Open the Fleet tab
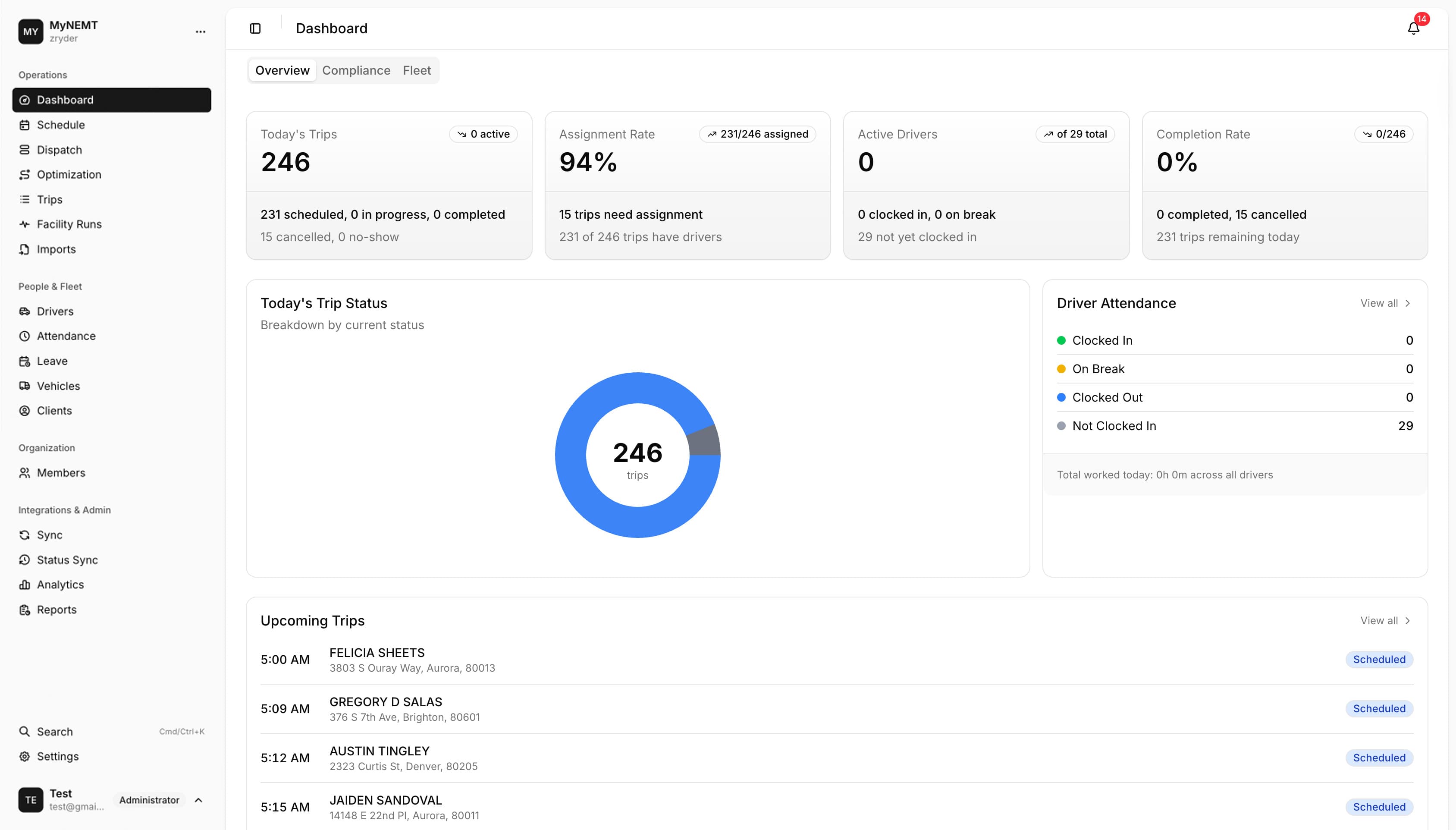Image resolution: width=1456 pixels, height=830 pixels. [x=417, y=70]
